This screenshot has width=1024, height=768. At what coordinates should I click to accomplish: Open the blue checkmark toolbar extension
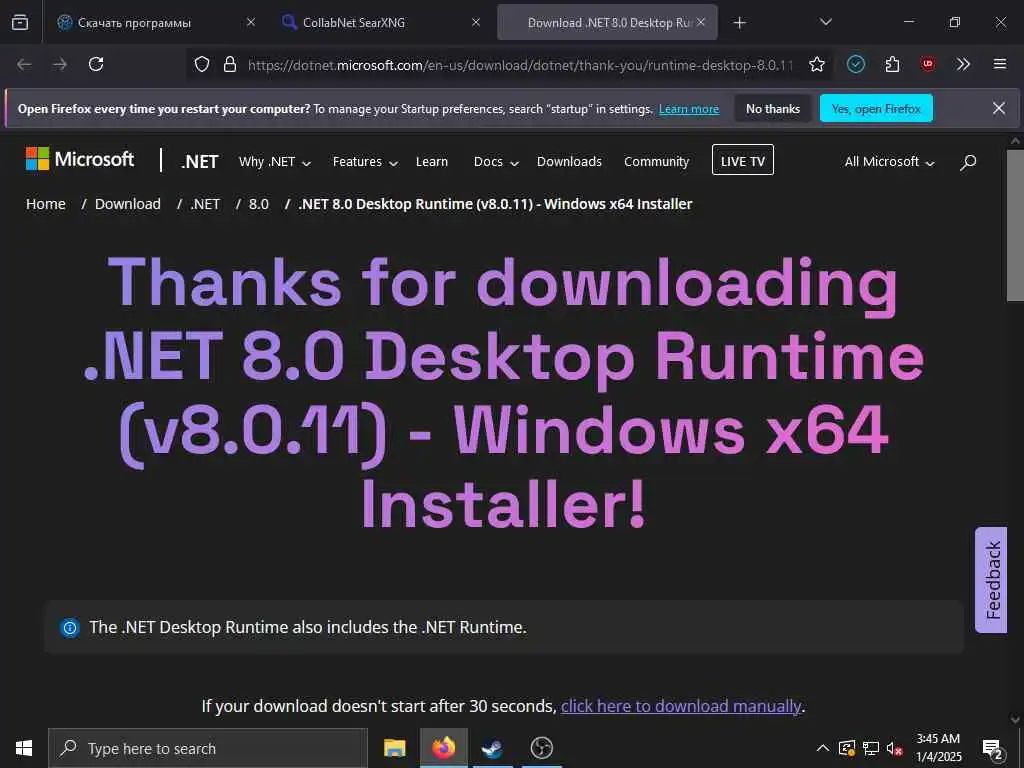pyautogui.click(x=856, y=64)
